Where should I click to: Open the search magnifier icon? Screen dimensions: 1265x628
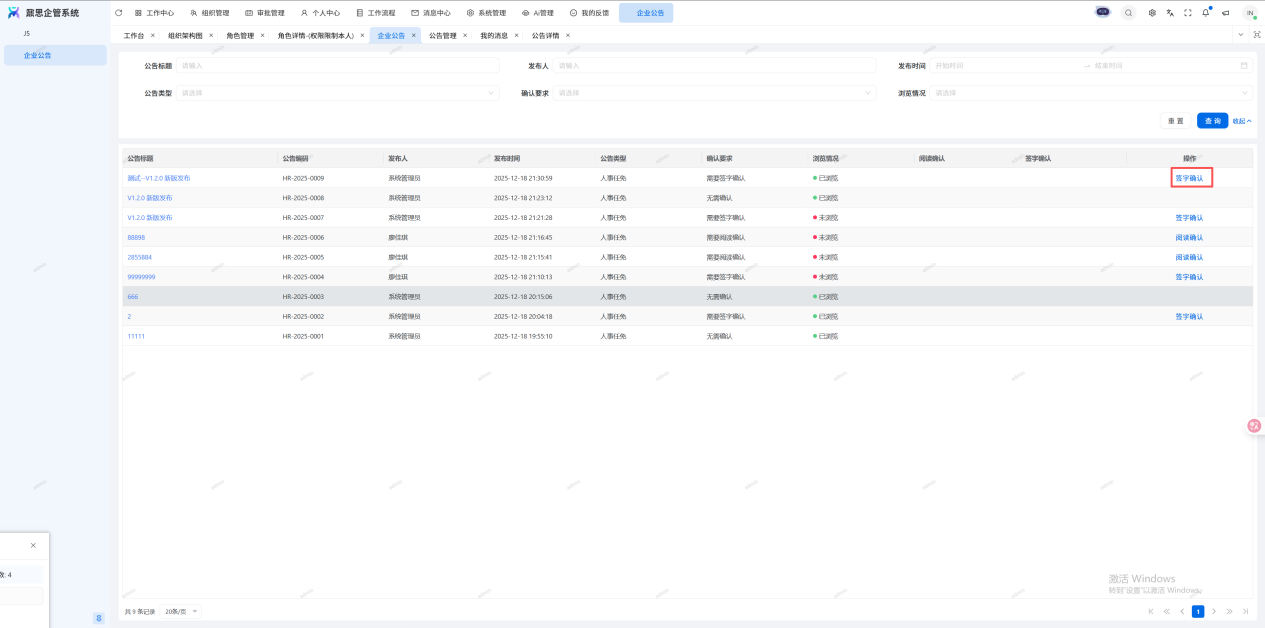pos(1128,13)
